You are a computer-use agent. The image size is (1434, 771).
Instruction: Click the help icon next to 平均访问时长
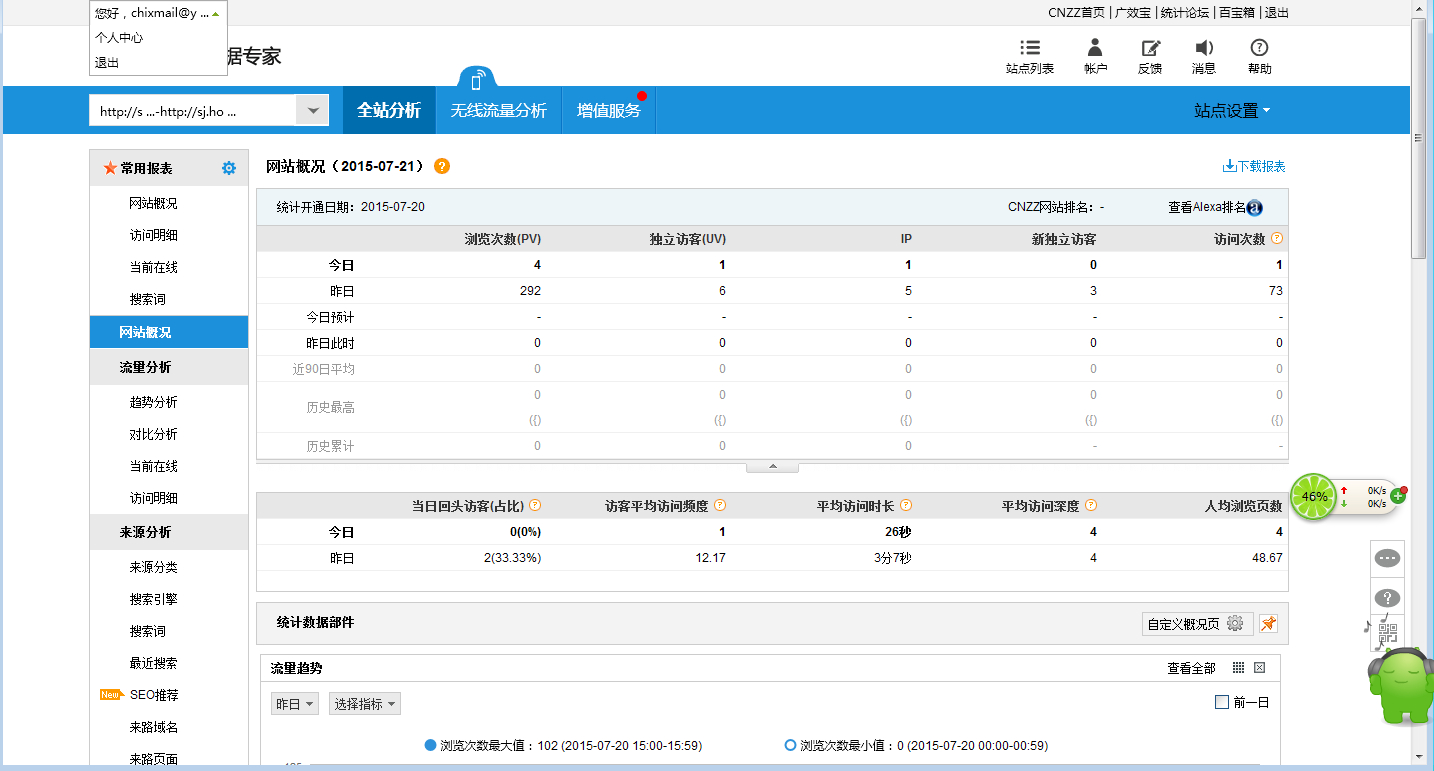pos(906,506)
